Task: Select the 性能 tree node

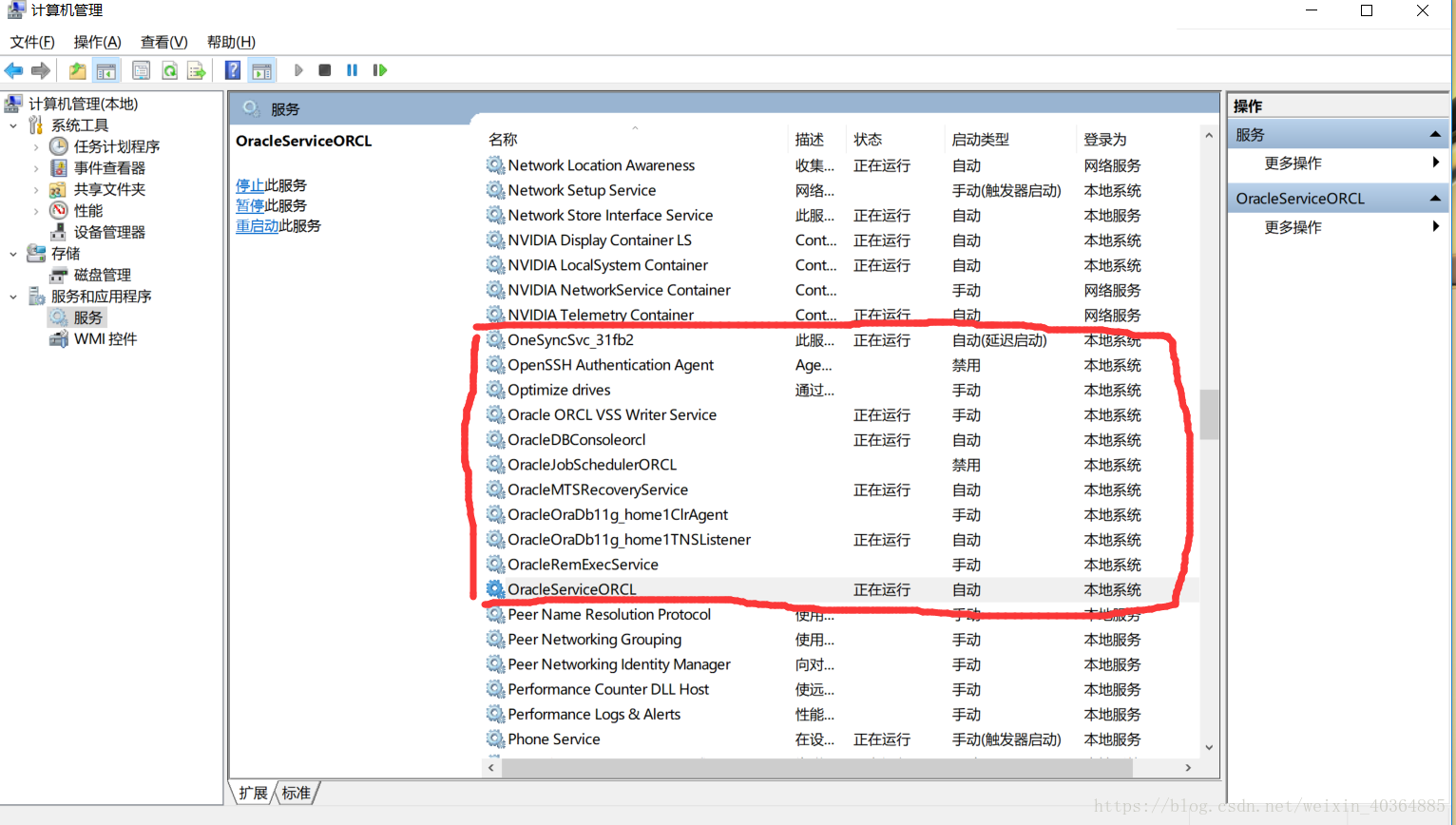Action: pyautogui.click(x=88, y=211)
